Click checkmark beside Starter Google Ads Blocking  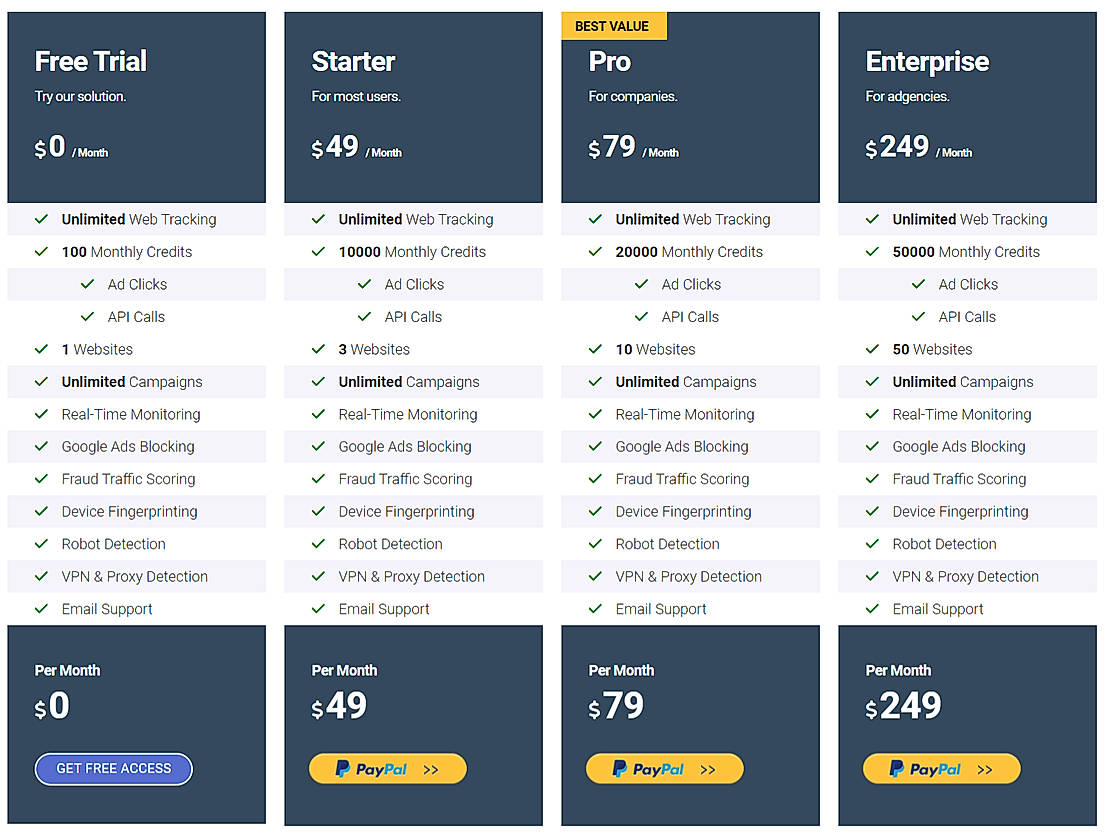pos(319,447)
